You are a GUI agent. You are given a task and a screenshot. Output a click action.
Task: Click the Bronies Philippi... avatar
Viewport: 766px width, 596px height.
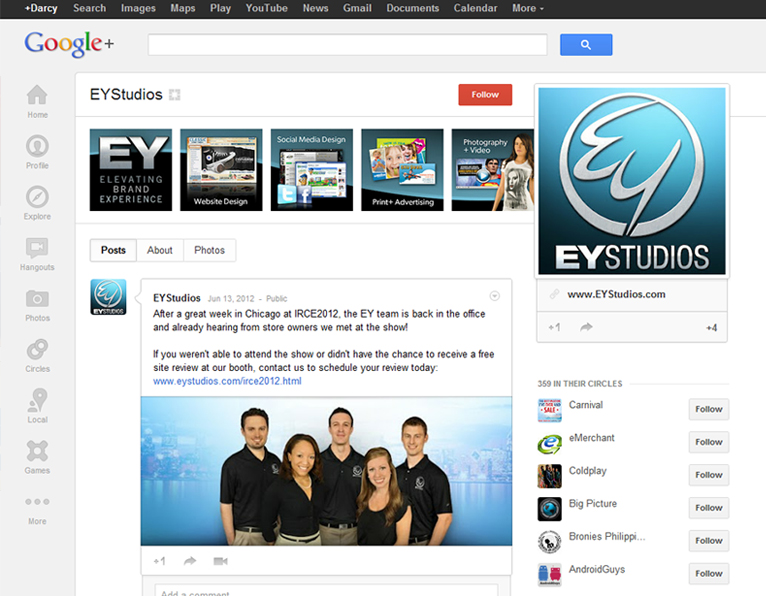(x=550, y=542)
